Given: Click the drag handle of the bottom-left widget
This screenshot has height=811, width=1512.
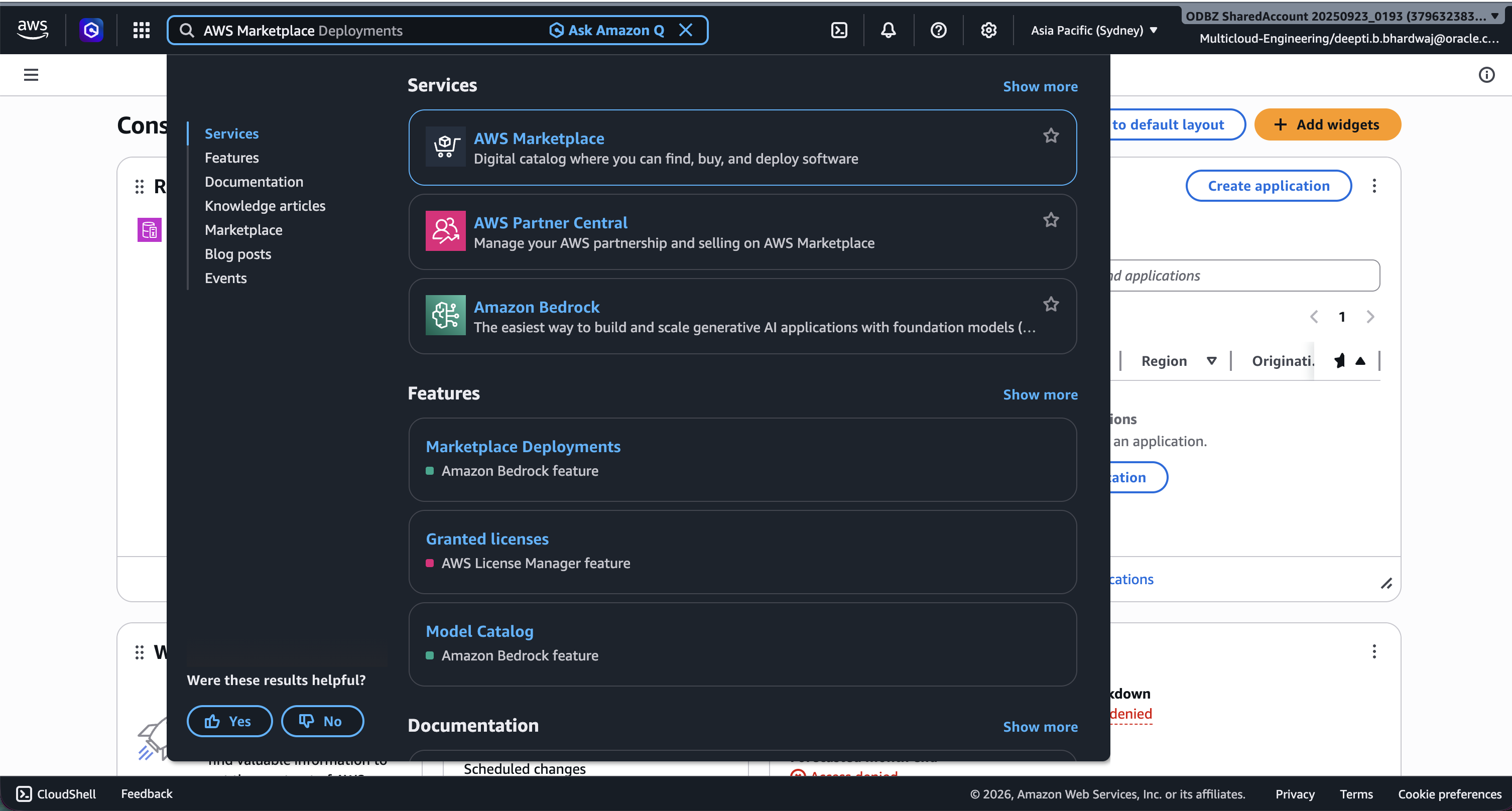Looking at the screenshot, I should click(x=139, y=652).
